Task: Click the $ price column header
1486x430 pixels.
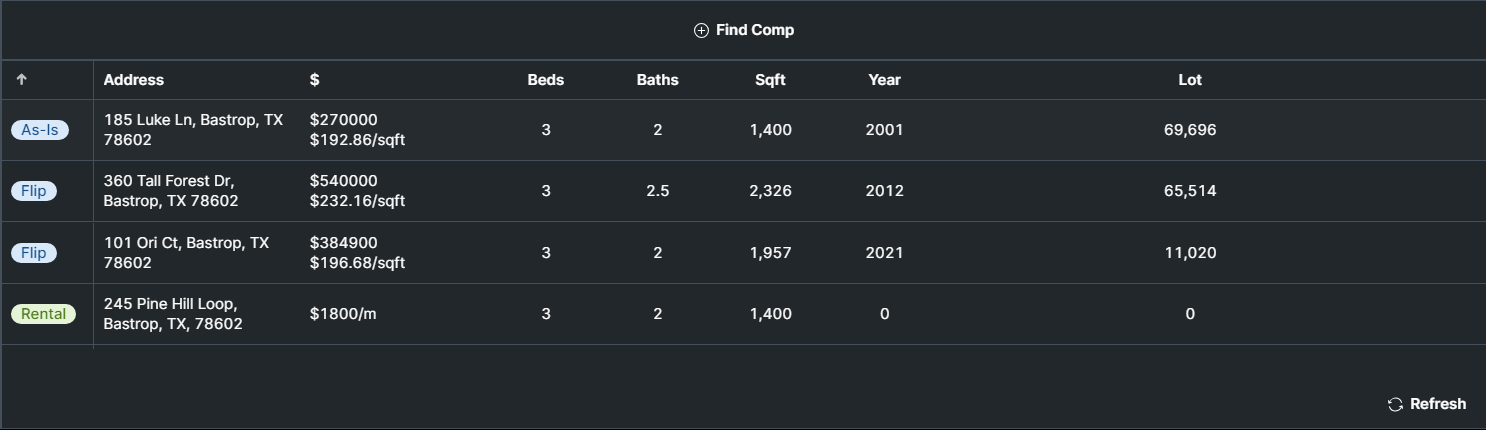Action: coord(315,80)
